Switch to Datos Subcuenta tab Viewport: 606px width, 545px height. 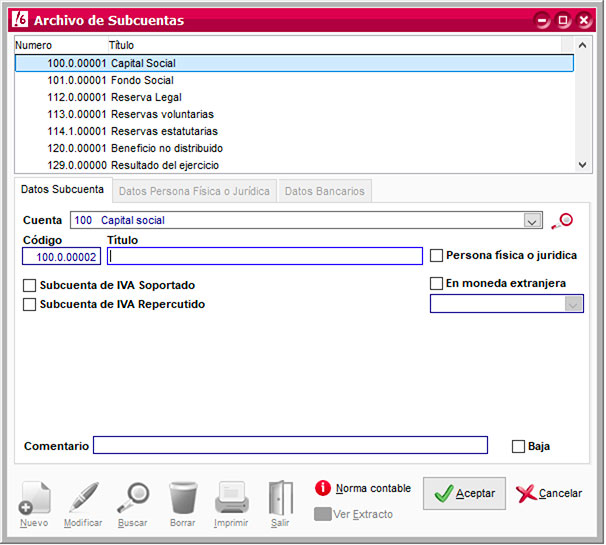[x=62, y=190]
